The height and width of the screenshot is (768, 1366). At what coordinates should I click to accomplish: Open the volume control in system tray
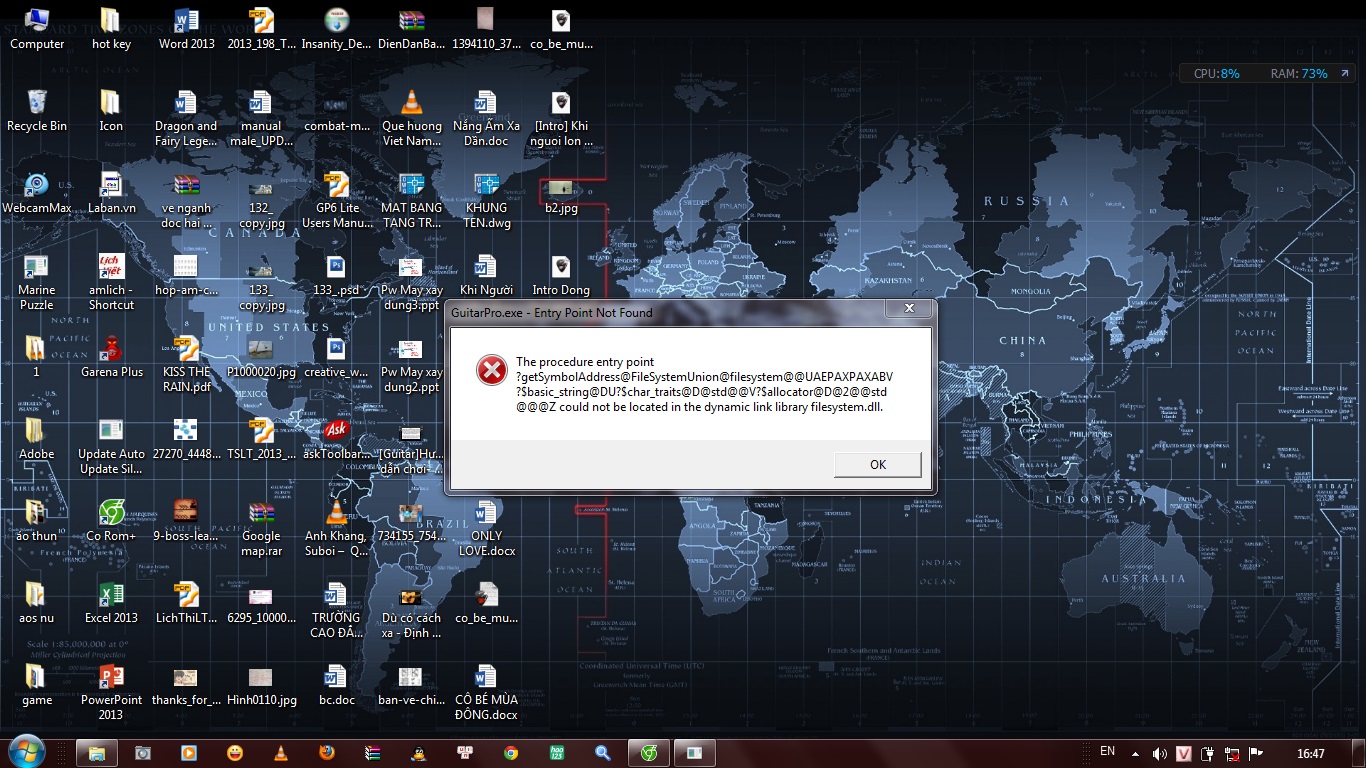[x=1159, y=753]
